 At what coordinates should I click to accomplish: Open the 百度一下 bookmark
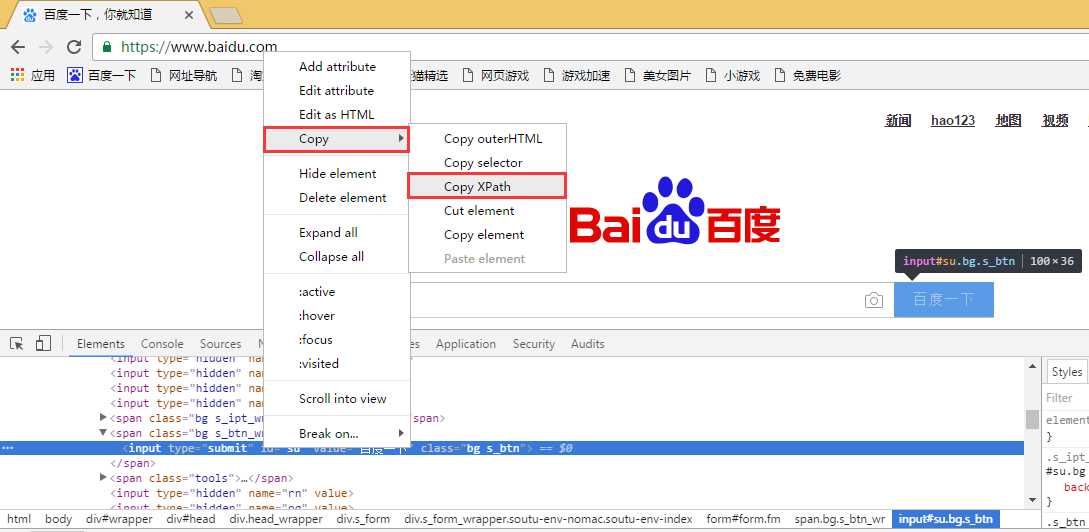[101, 75]
